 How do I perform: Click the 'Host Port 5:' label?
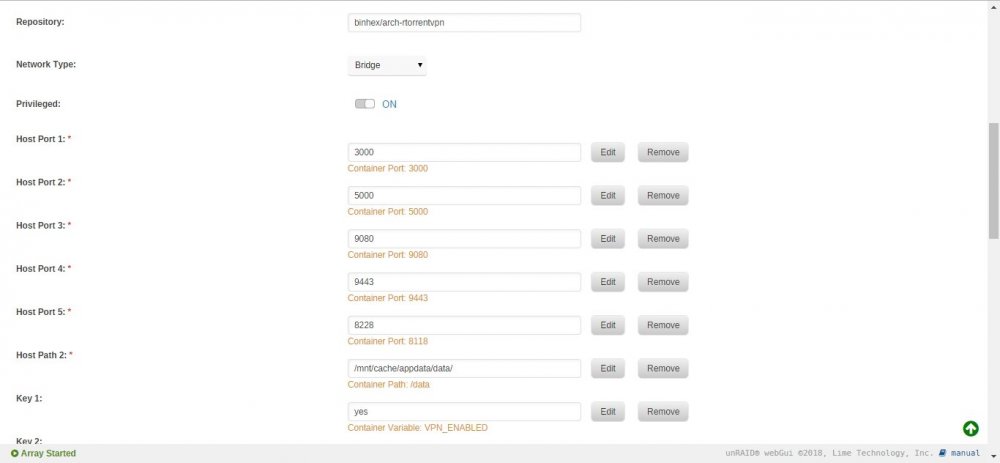tap(41, 312)
